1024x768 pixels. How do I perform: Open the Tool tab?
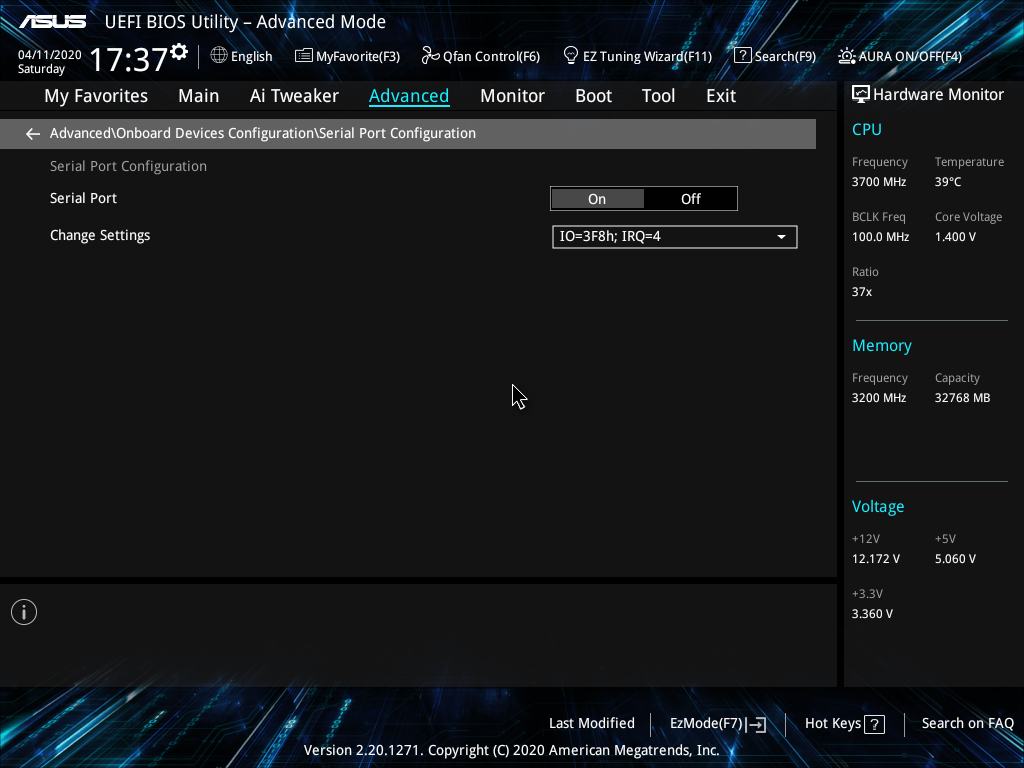click(x=658, y=96)
